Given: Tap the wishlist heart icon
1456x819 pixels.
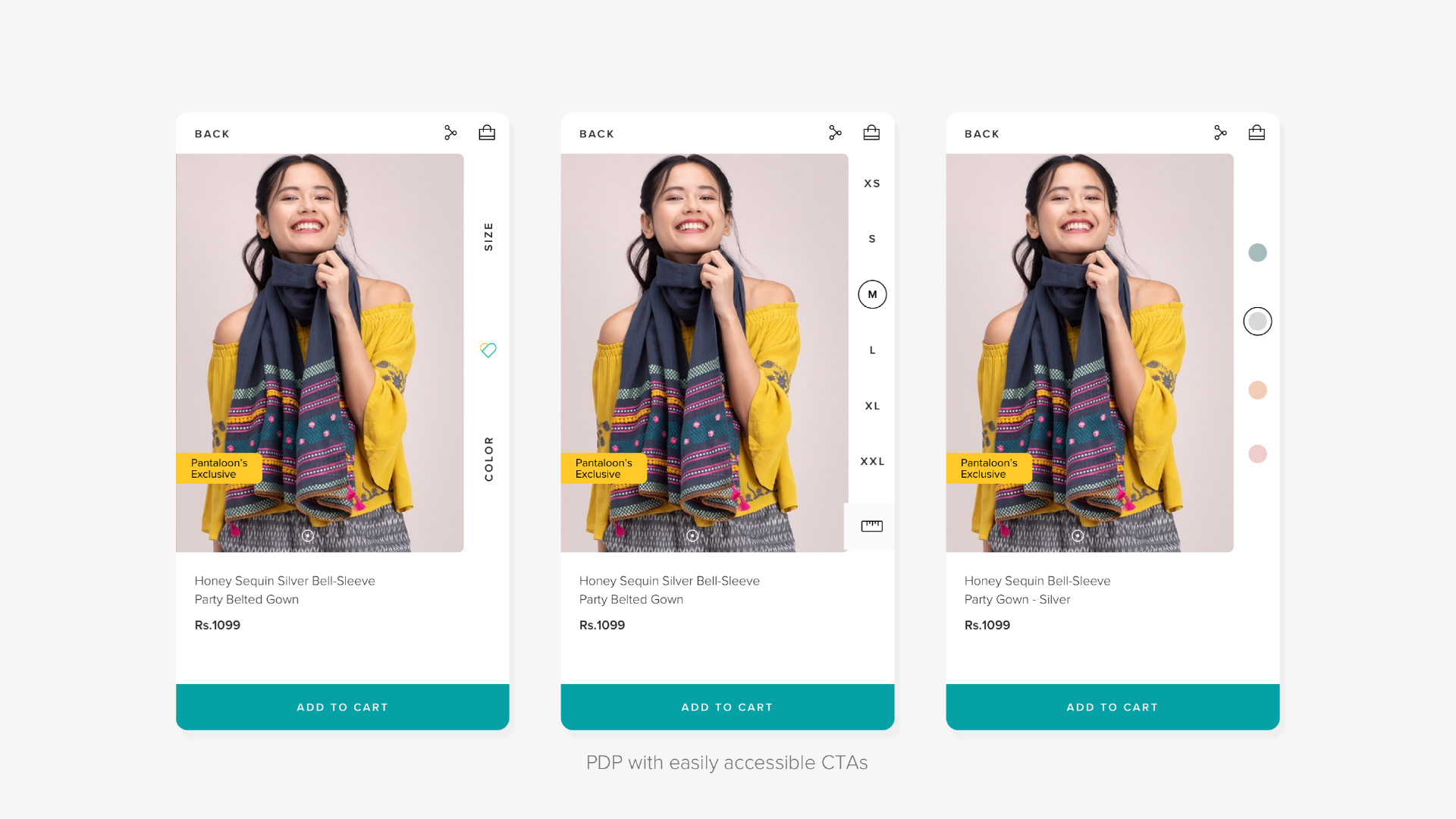Looking at the screenshot, I should click(x=488, y=350).
